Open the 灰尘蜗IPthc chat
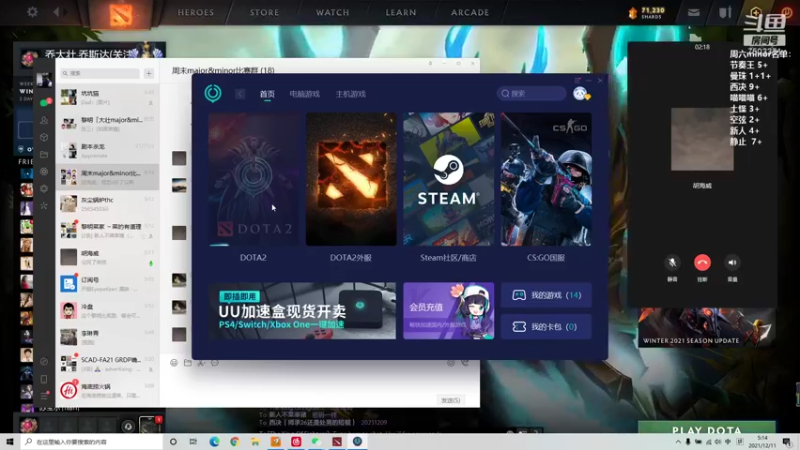Viewport: 800px width, 450px height. tap(107, 204)
